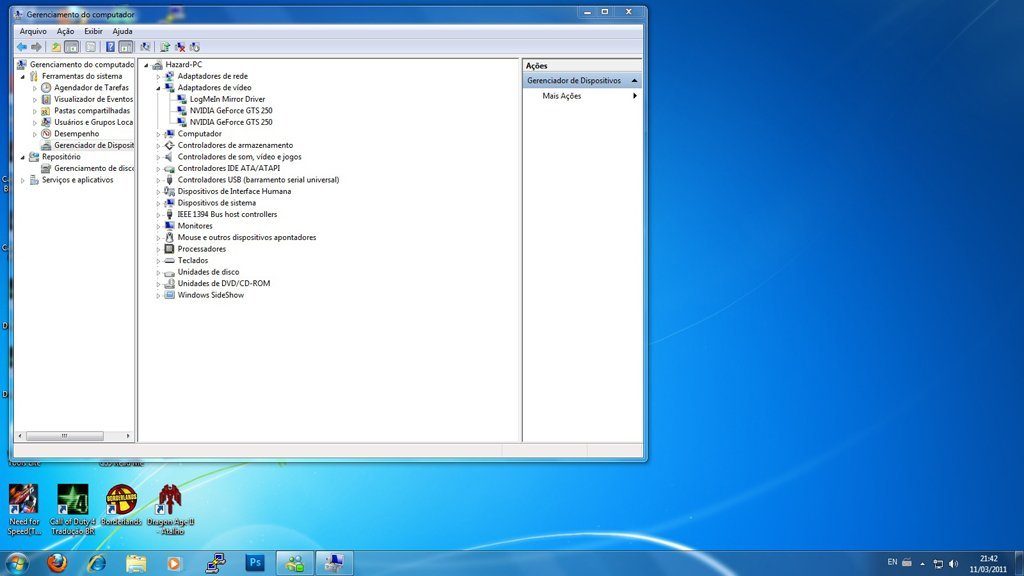Collapse Adaptadores de vídeo category
Viewport: 1024px width, 576px height.
pyautogui.click(x=158, y=88)
